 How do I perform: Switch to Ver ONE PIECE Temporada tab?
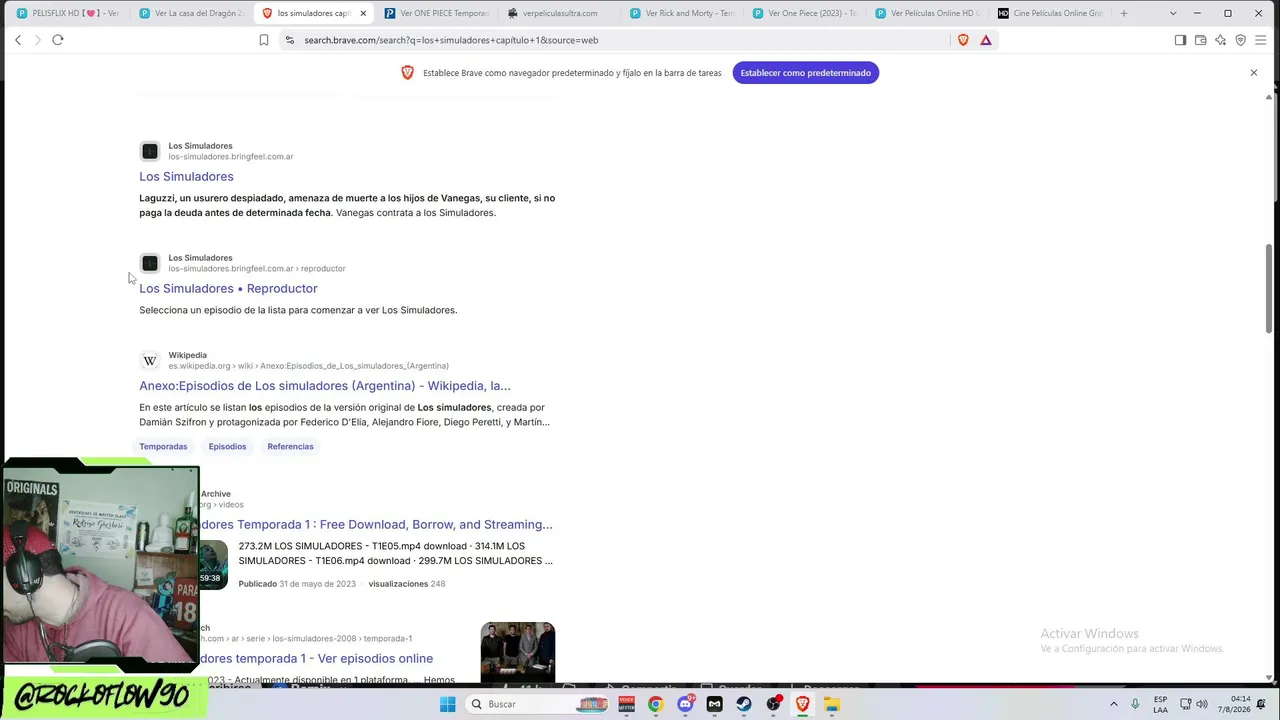(437, 13)
